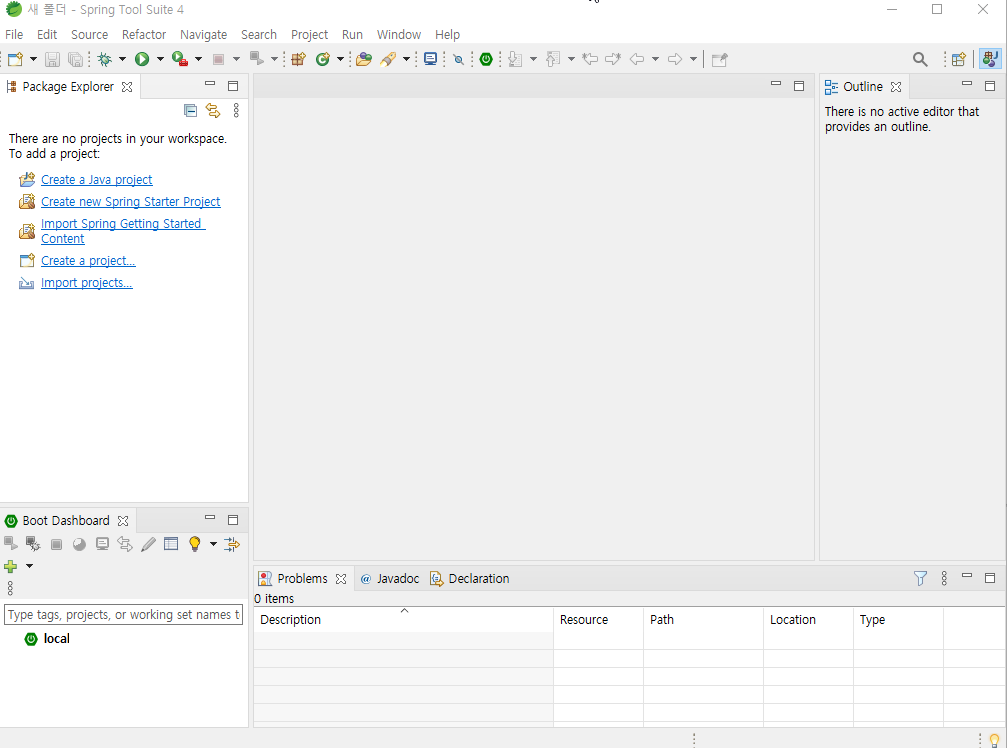This screenshot has height=748, width=1007.
Task: Click green plus add target icon
Action: pyautogui.click(x=11, y=566)
